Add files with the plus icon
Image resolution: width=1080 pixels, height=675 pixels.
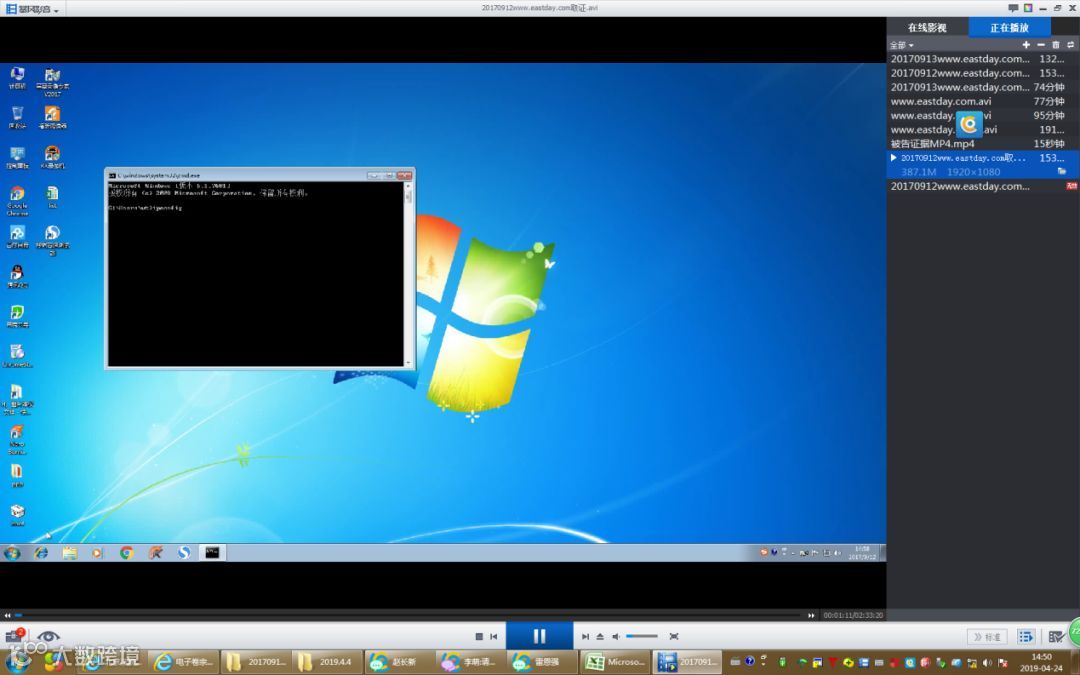[1026, 45]
